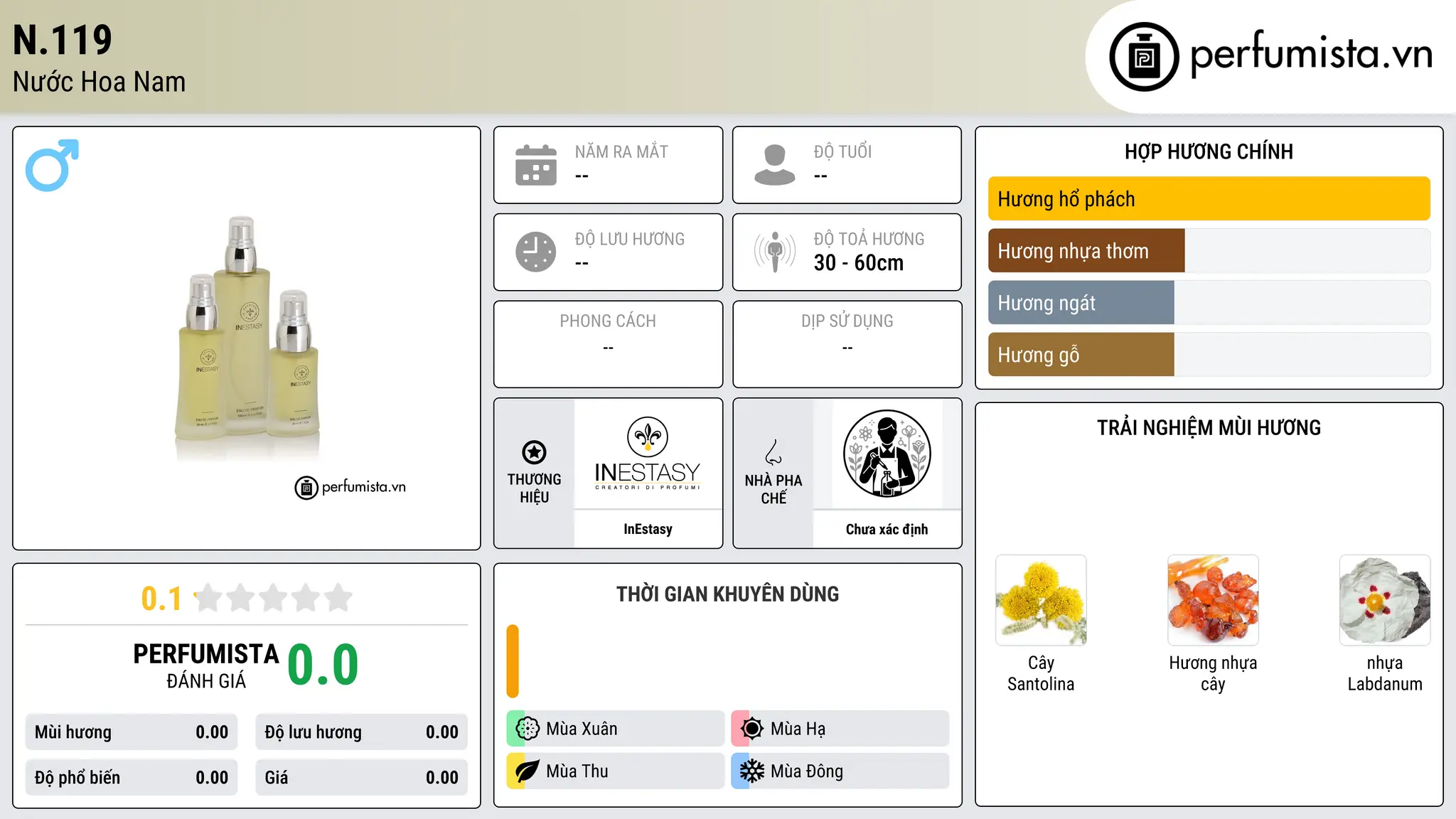Viewport: 1456px width, 819px height.
Task: Click the clock icon for Độ lưu hương
Action: 536,252
